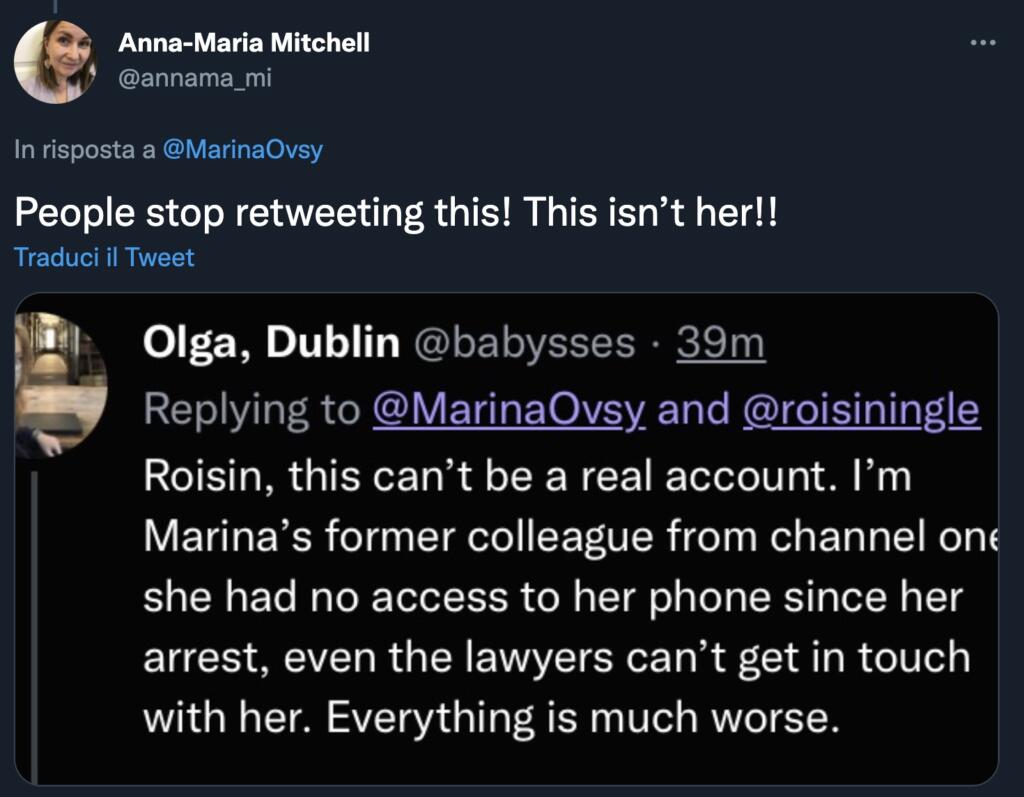Screen dimensions: 1024x797
Task: Click the "Replying to" label in the image
Action: pos(251,409)
